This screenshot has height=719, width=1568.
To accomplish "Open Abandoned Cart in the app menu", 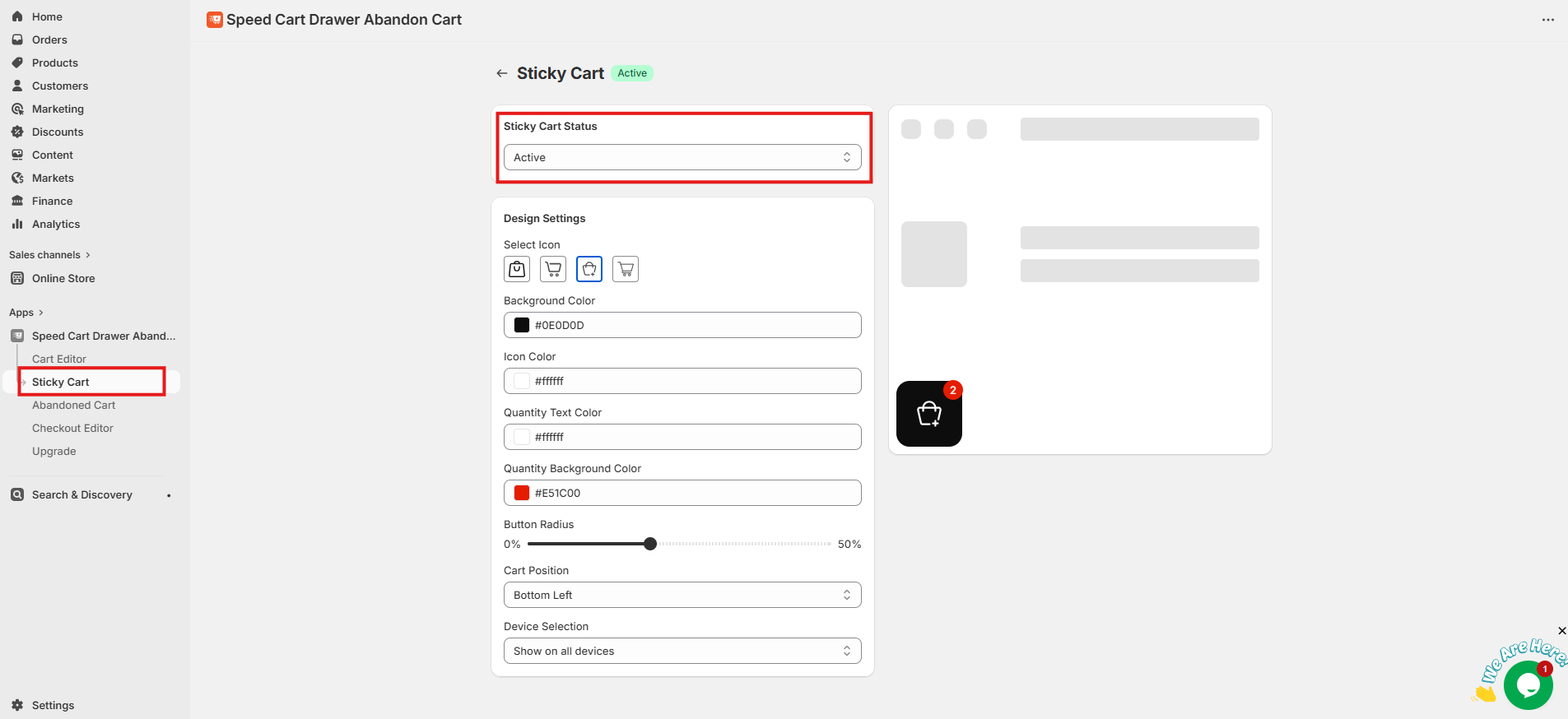I will click(x=73, y=405).
